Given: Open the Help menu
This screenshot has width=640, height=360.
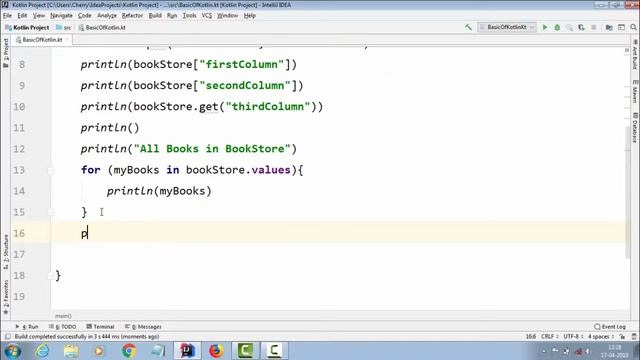Looking at the screenshot, I should tap(250, 16).
